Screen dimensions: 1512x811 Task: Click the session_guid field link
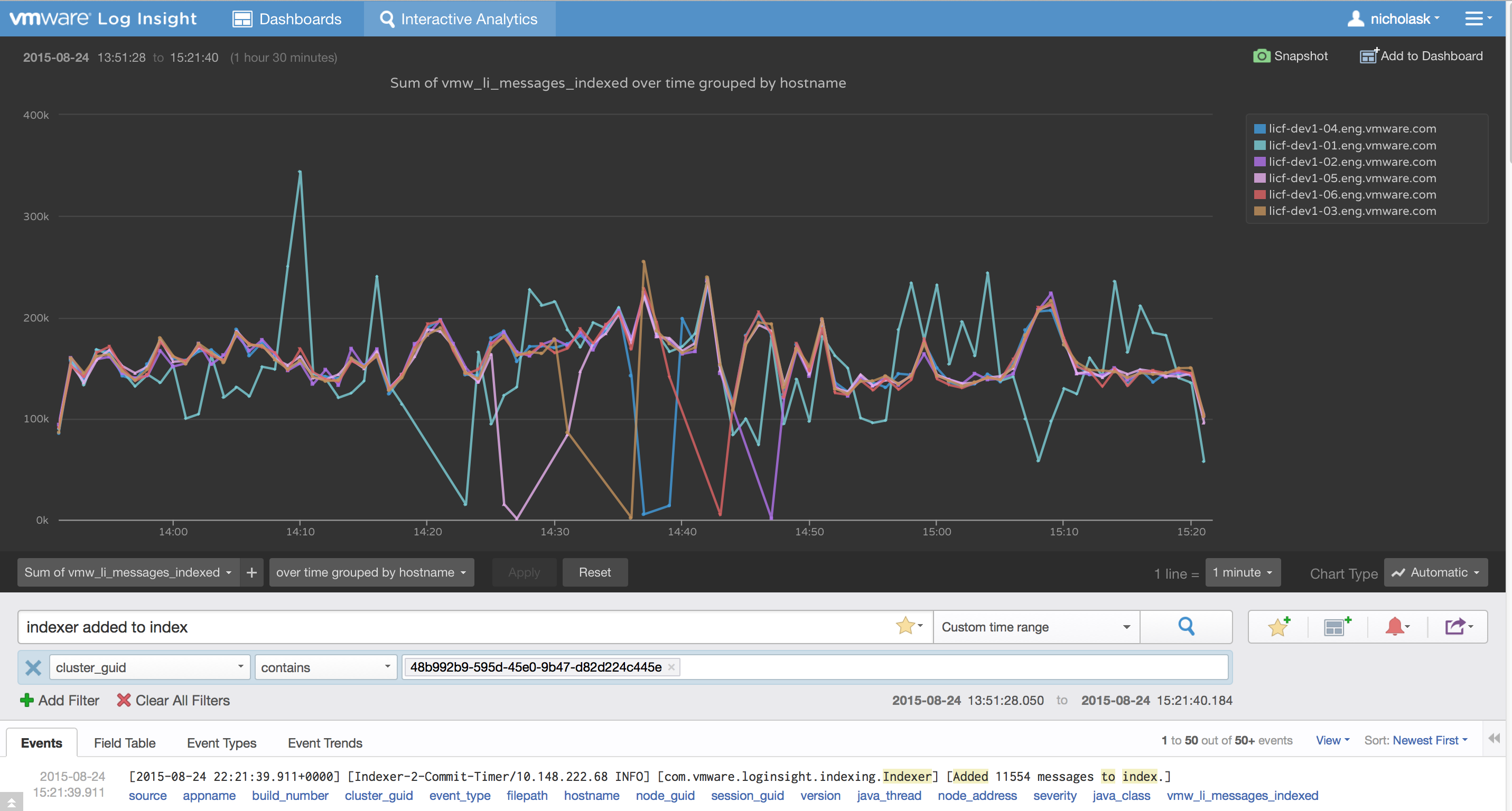747,795
